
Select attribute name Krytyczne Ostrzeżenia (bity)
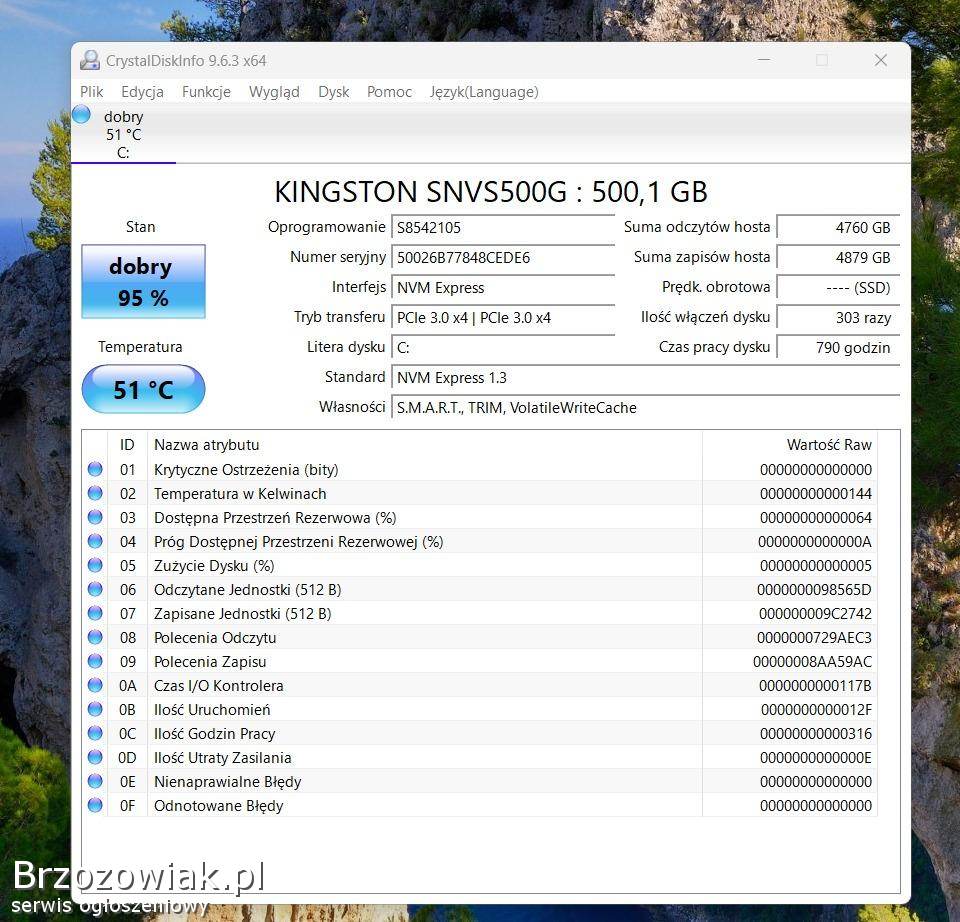(x=246, y=470)
